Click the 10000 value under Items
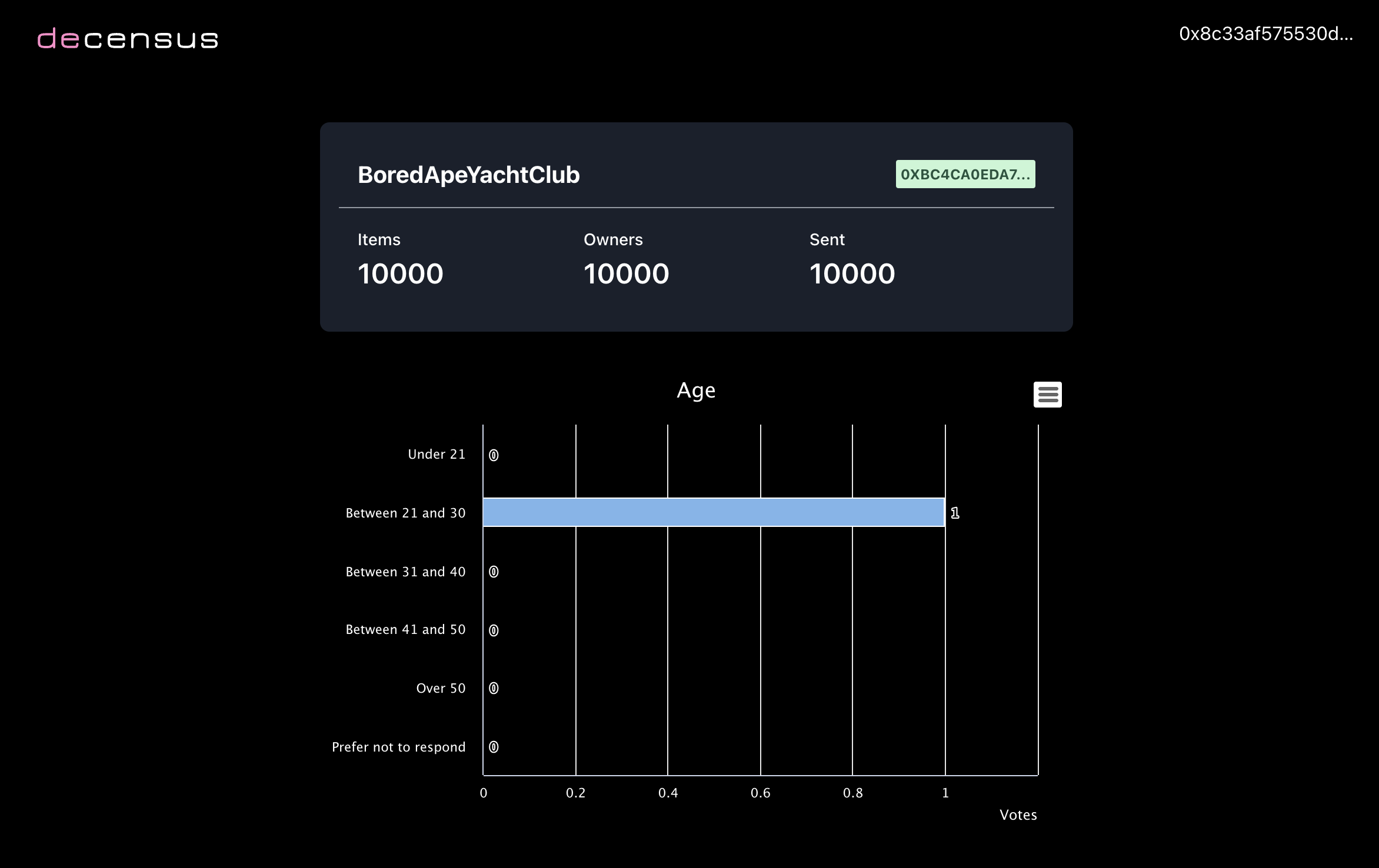The width and height of the screenshot is (1379, 868). (x=401, y=274)
